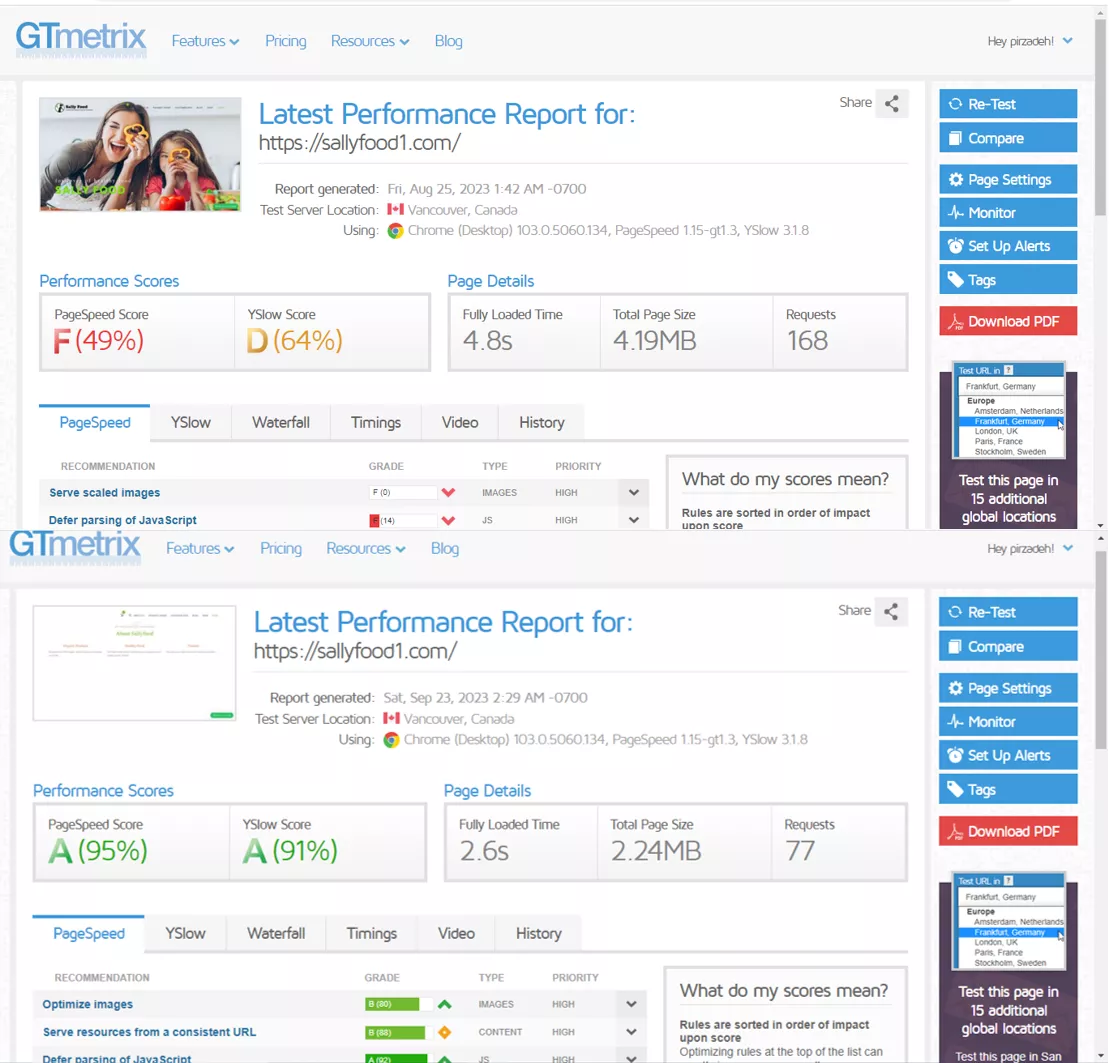Image resolution: width=1109 pixels, height=1063 pixels.
Task: Open the Resources dropdown in the upper navbar
Action: point(370,41)
